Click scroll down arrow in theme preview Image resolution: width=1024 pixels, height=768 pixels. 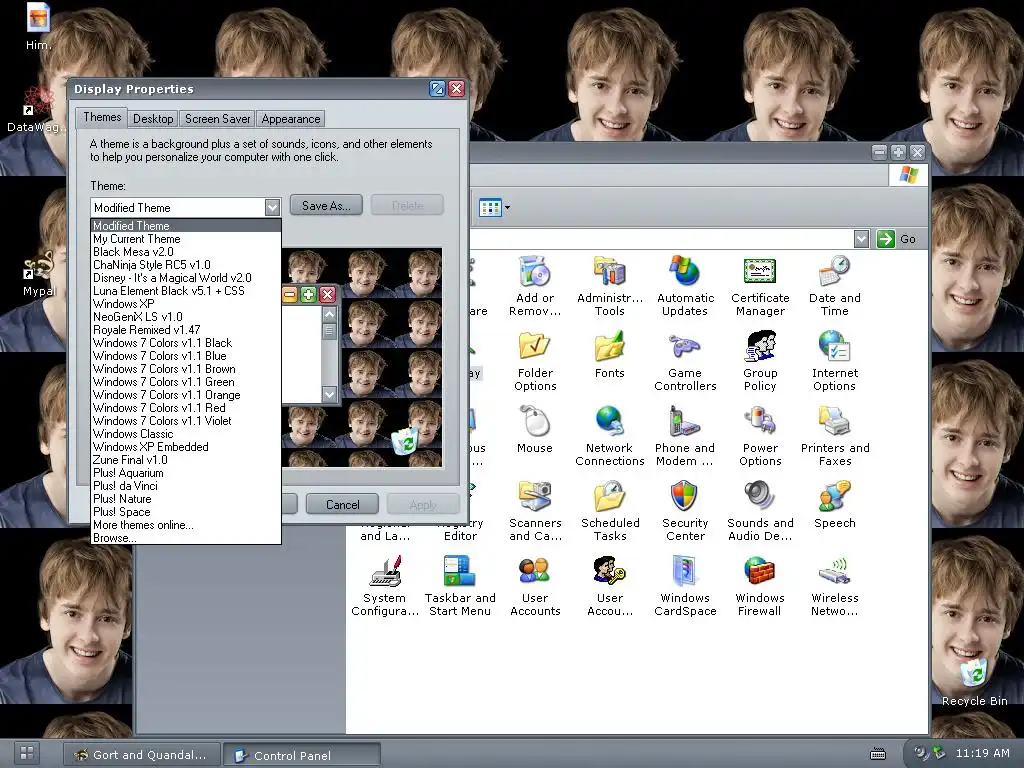click(x=329, y=394)
